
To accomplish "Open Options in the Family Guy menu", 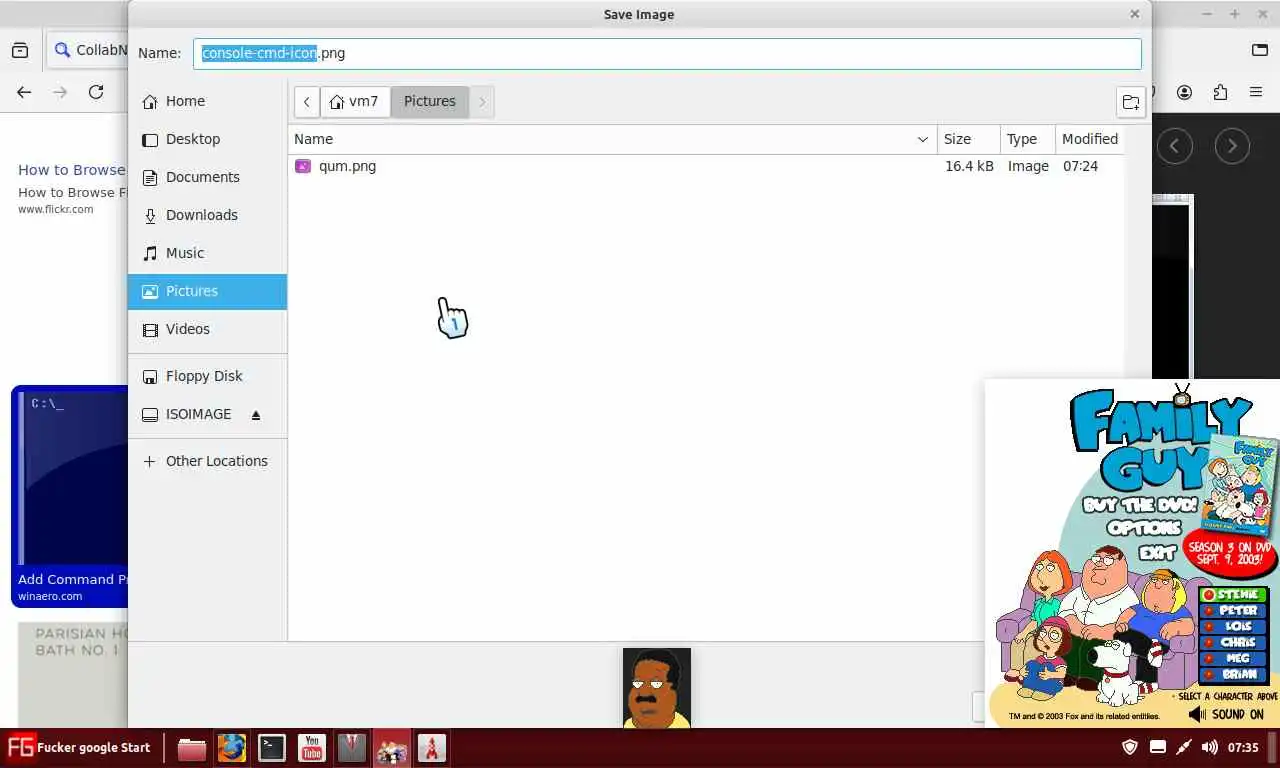I will click(1145, 528).
